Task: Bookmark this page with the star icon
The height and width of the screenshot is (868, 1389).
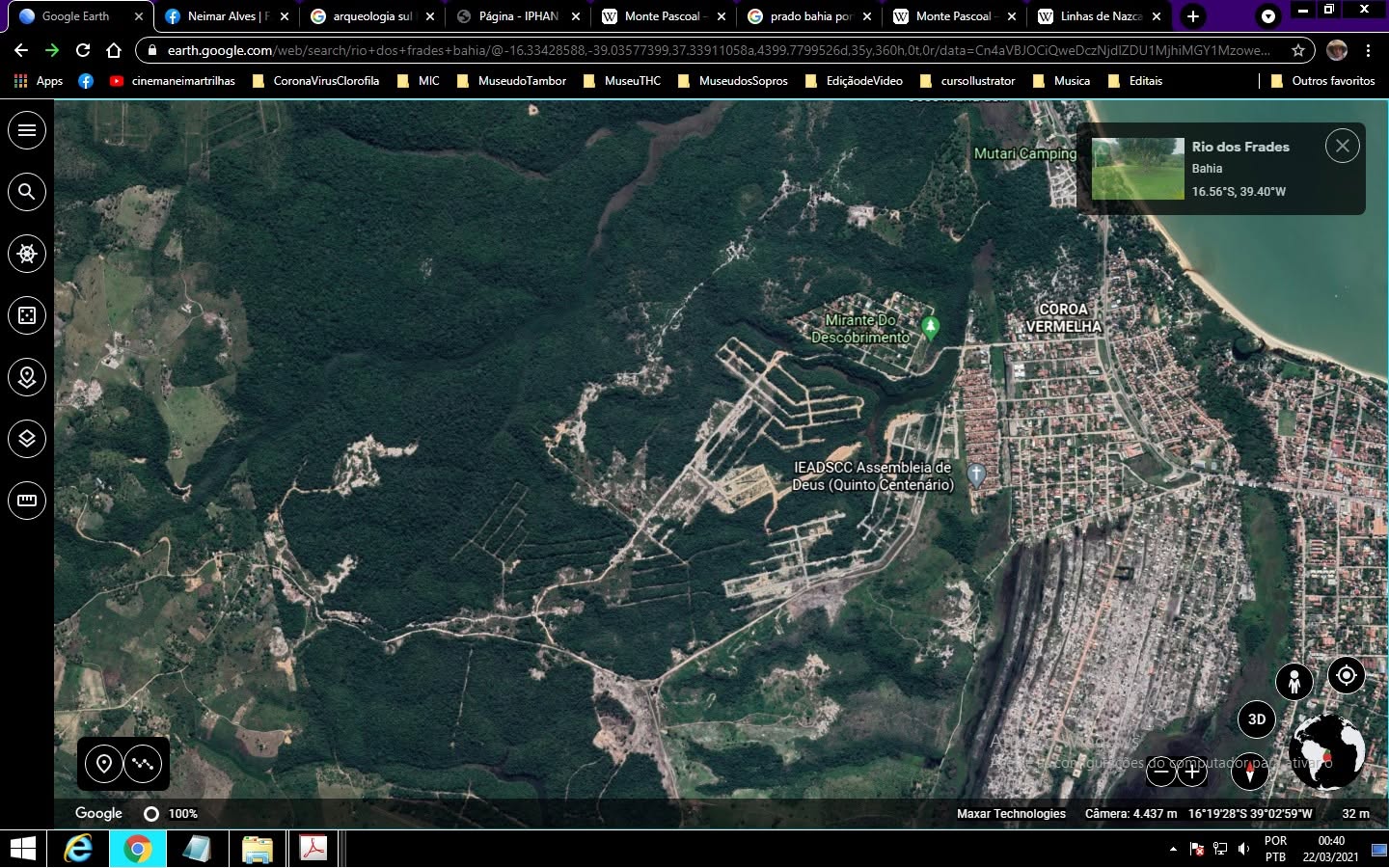Action: pos(1298,50)
